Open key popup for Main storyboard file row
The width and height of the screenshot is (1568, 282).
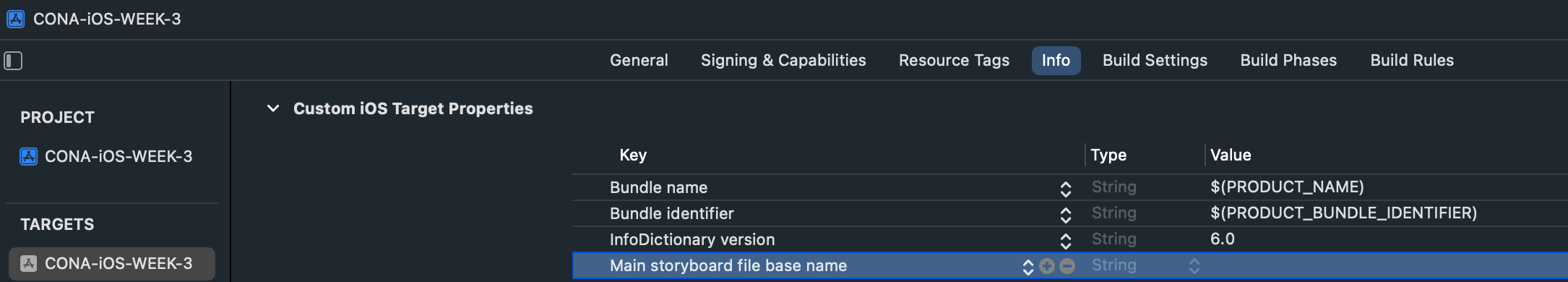pyautogui.click(x=1028, y=267)
